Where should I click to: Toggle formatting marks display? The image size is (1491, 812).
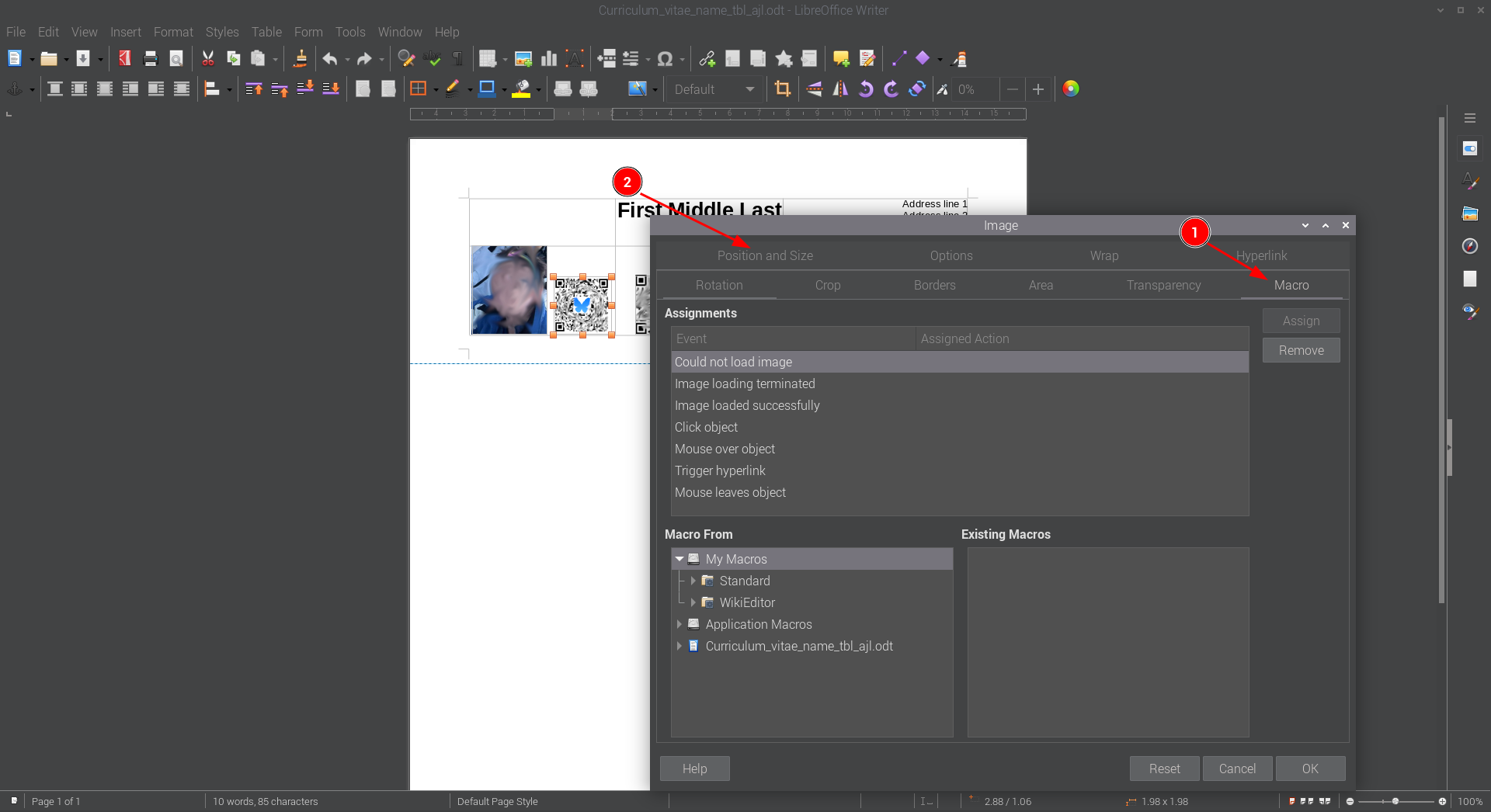pyautogui.click(x=458, y=59)
